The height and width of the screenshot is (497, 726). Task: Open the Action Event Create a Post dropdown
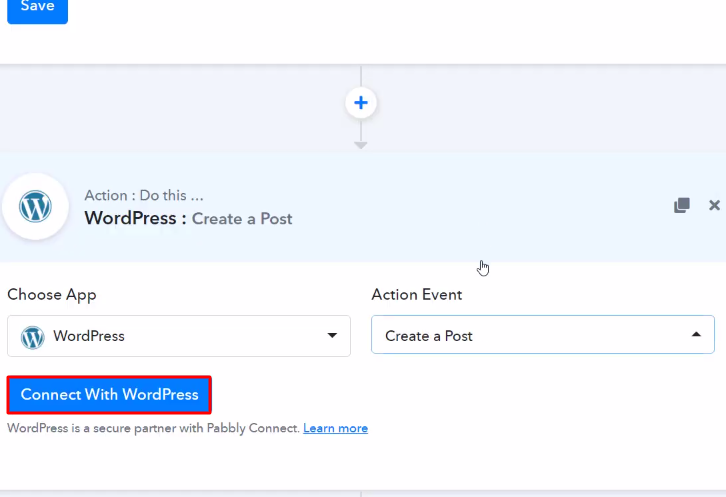coord(543,334)
